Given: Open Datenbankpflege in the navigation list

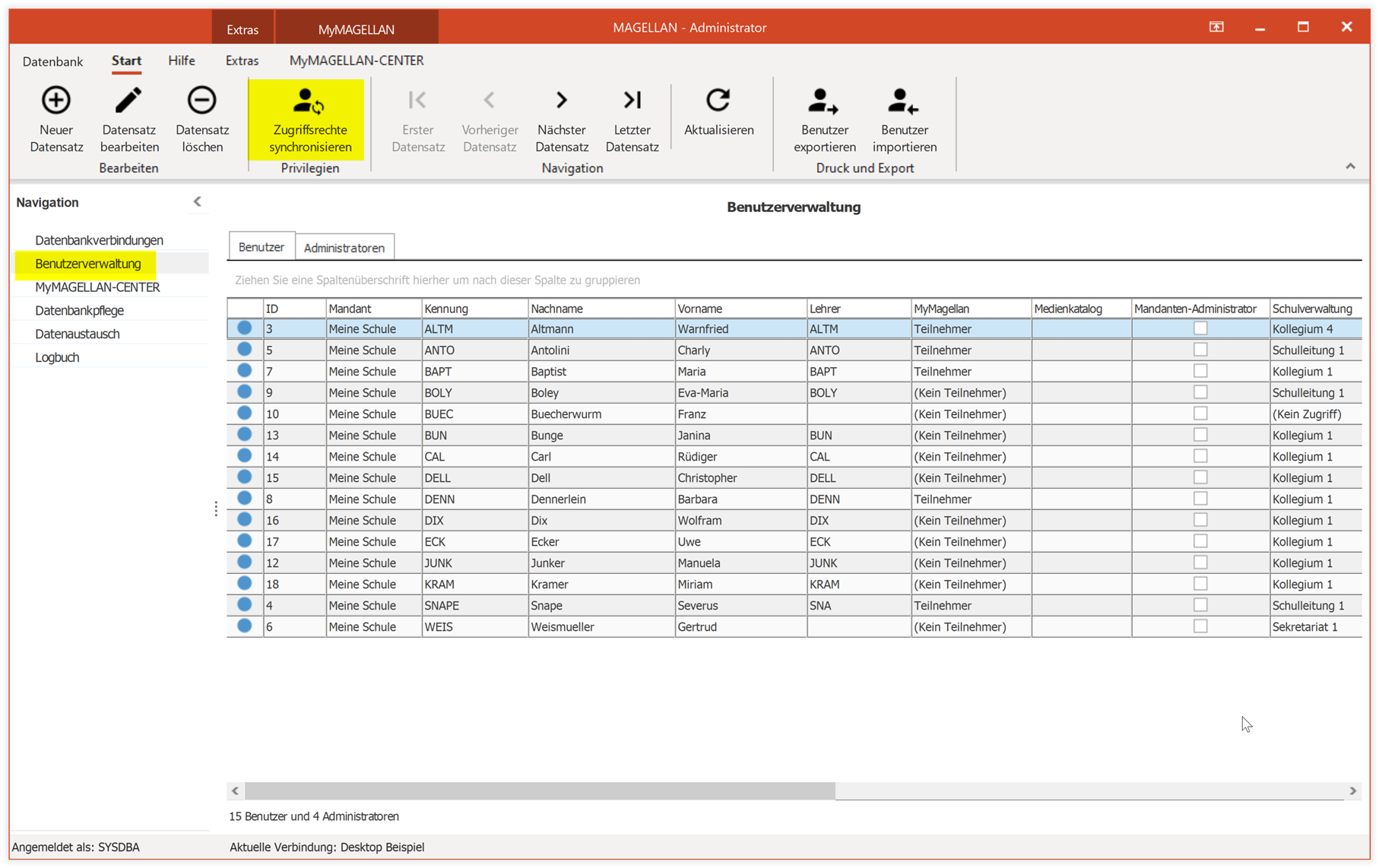Looking at the screenshot, I should 79,310.
